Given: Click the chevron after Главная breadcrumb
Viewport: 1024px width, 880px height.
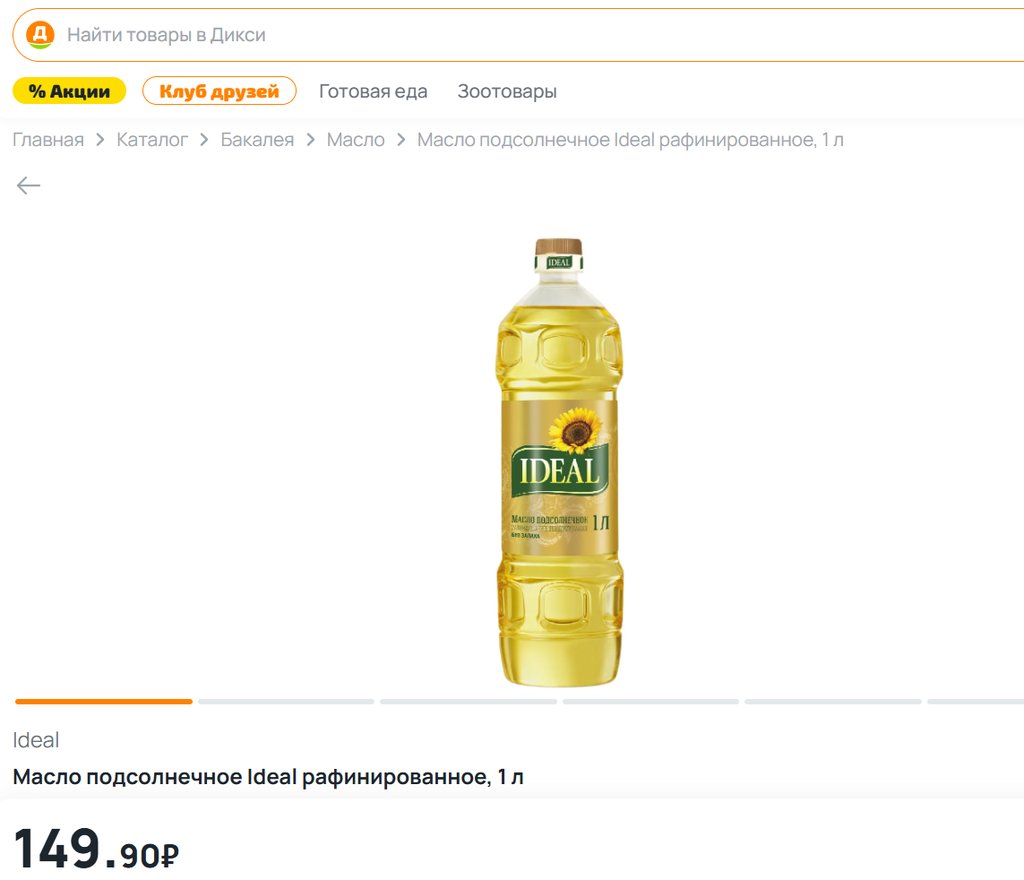Looking at the screenshot, I should tap(100, 140).
